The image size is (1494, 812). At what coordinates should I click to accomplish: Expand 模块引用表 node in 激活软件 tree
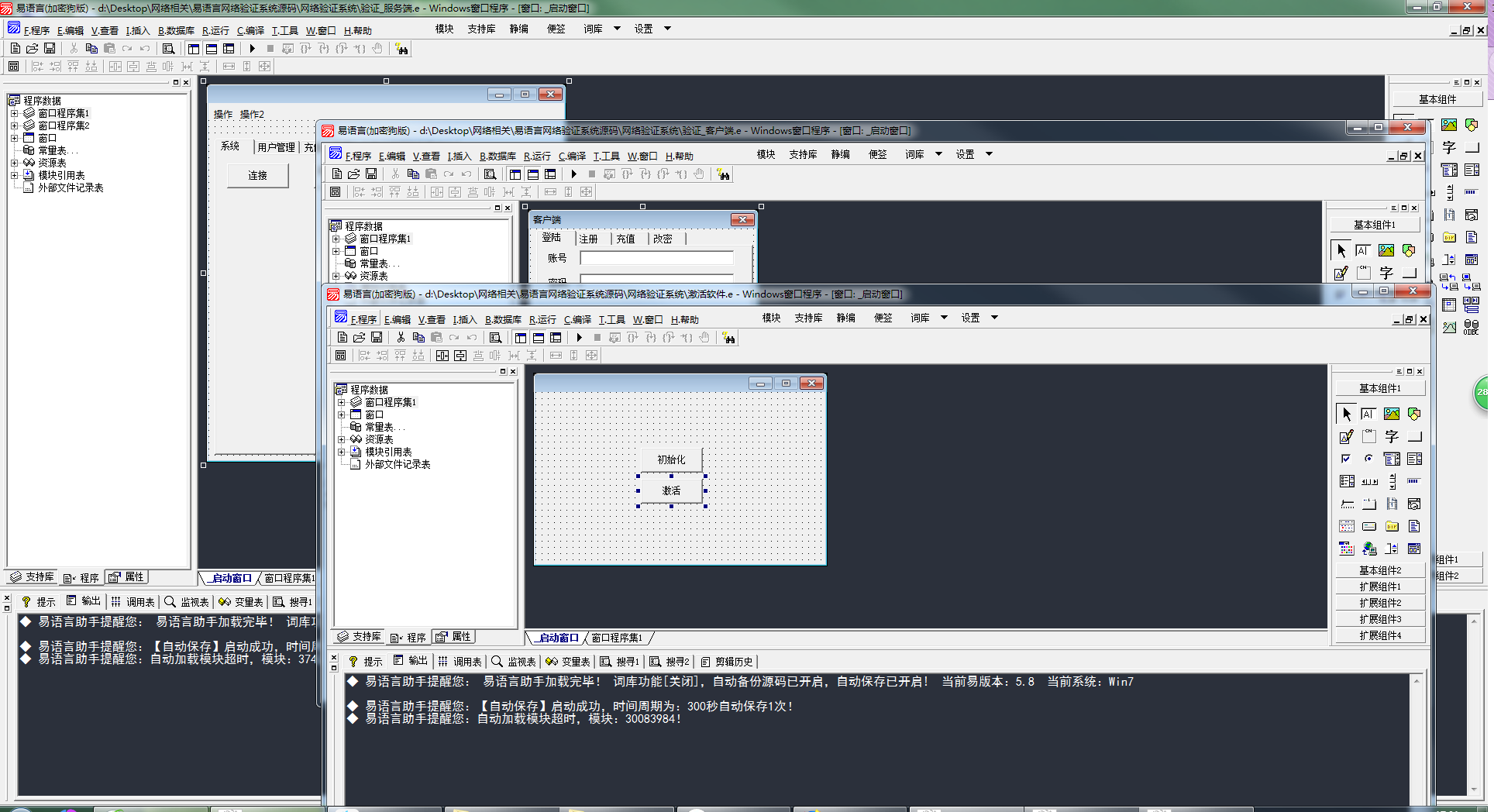pyautogui.click(x=341, y=452)
